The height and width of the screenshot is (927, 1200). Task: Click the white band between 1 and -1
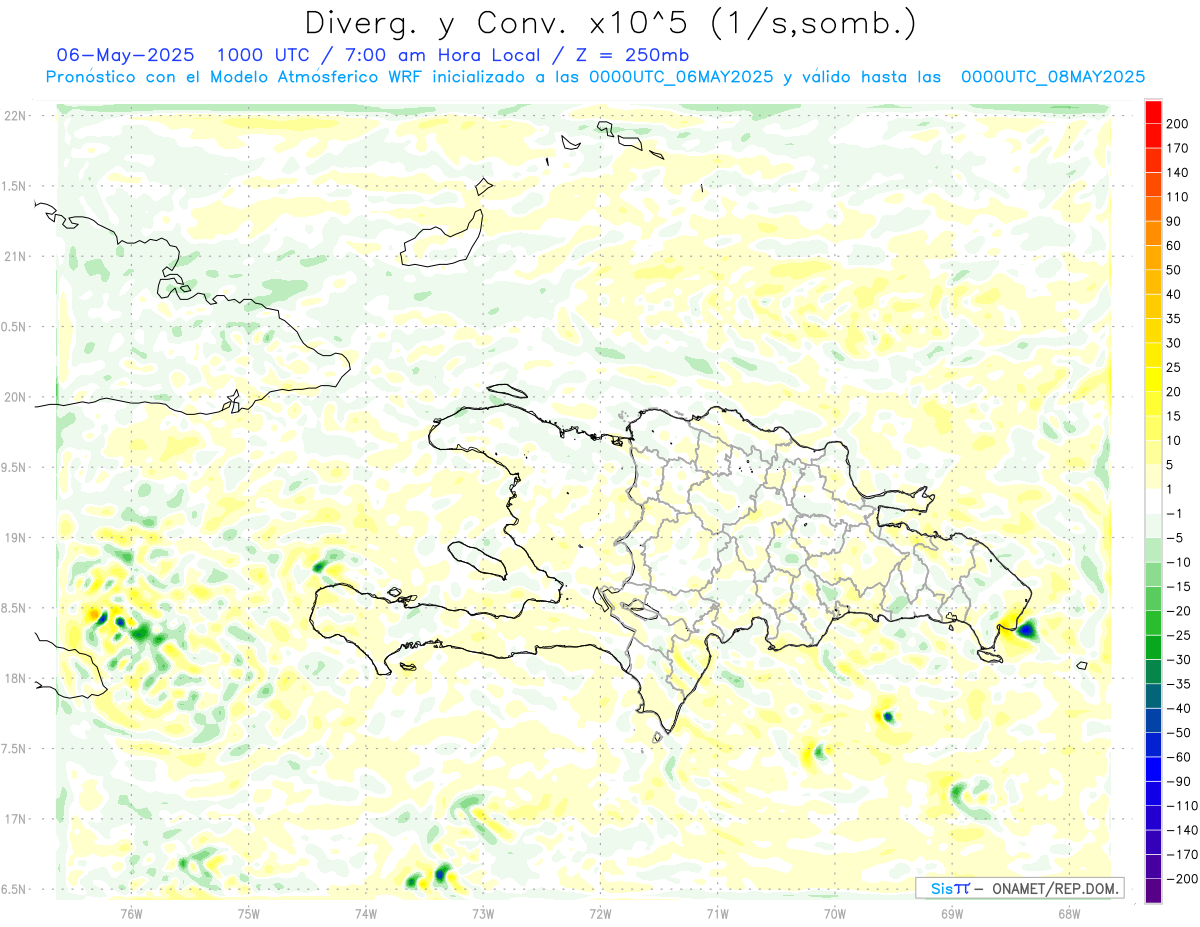point(1153,501)
